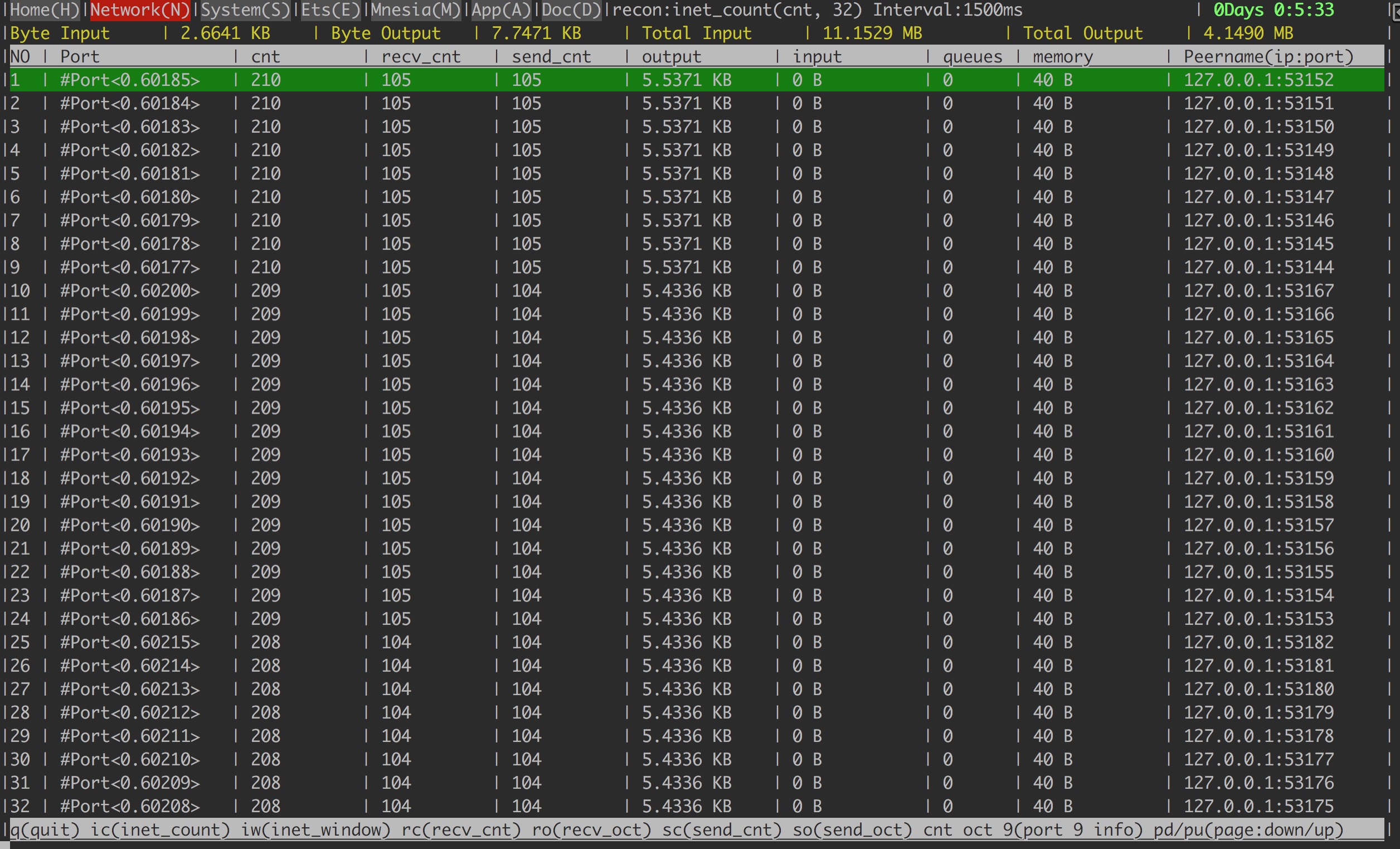Open the Doc(D) tab
Viewport: 1400px width, 849px height.
coord(571,9)
